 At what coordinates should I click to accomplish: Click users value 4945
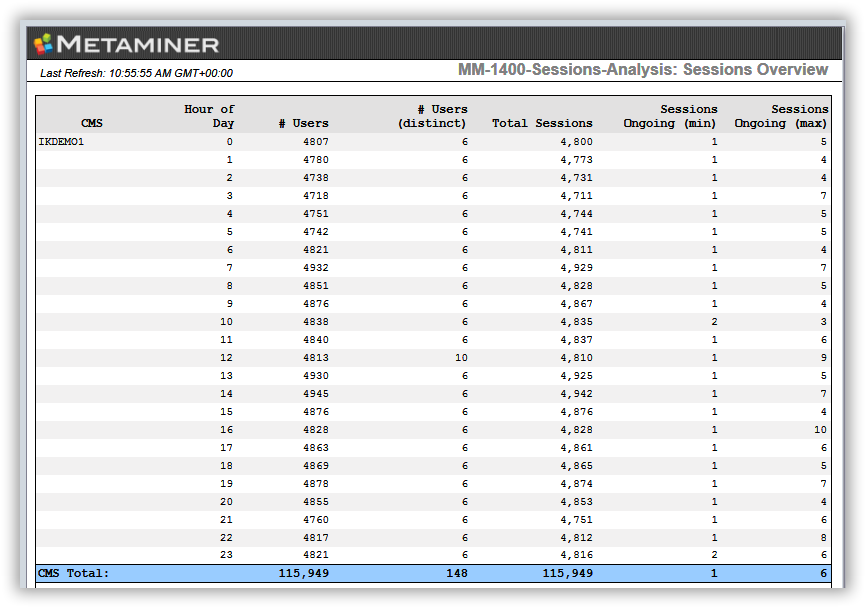316,394
